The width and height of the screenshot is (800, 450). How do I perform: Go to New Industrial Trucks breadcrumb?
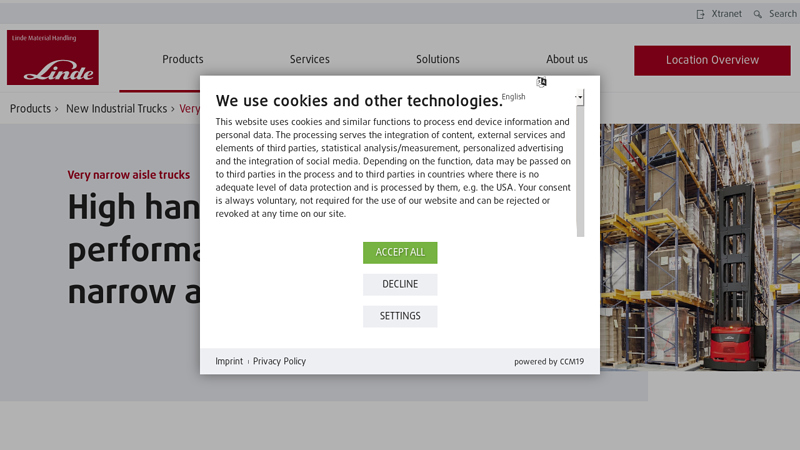tap(117, 109)
